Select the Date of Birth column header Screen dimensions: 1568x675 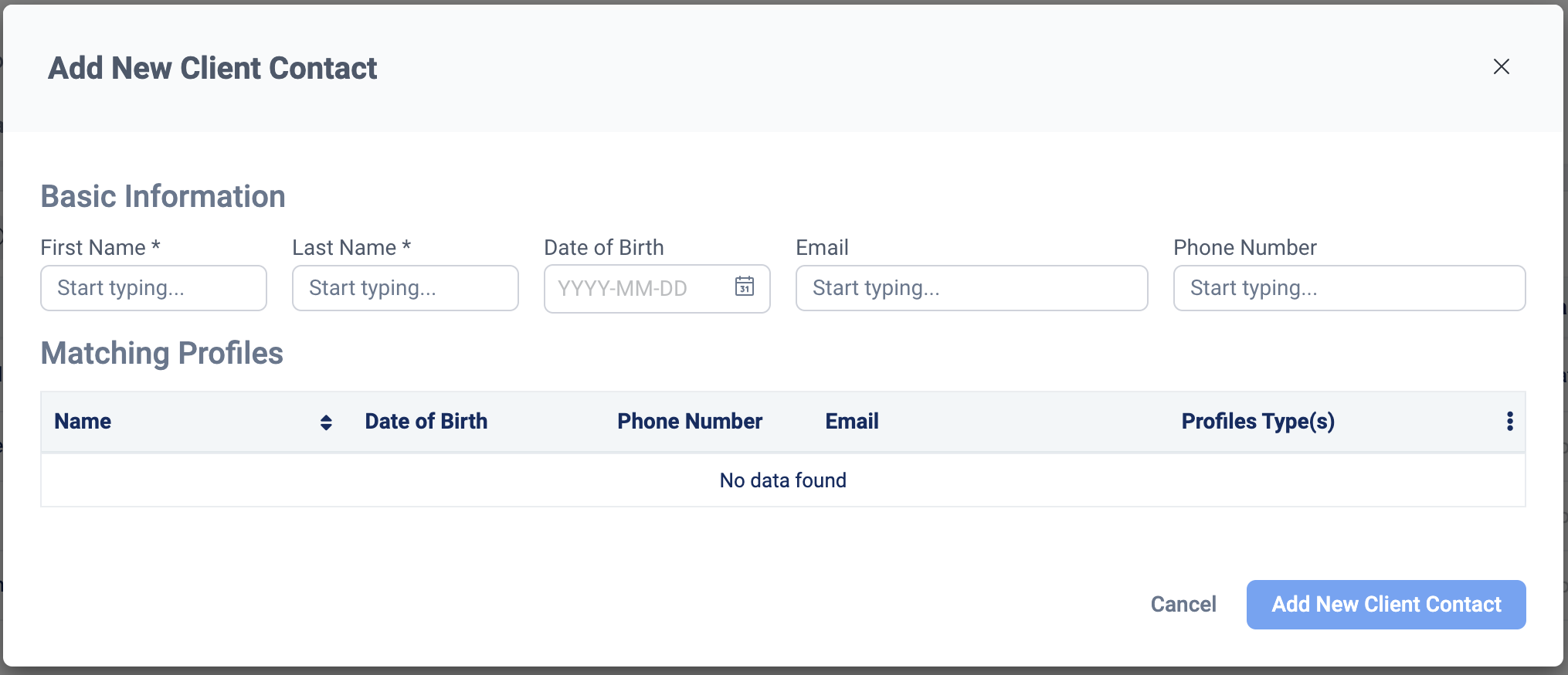[x=426, y=421]
